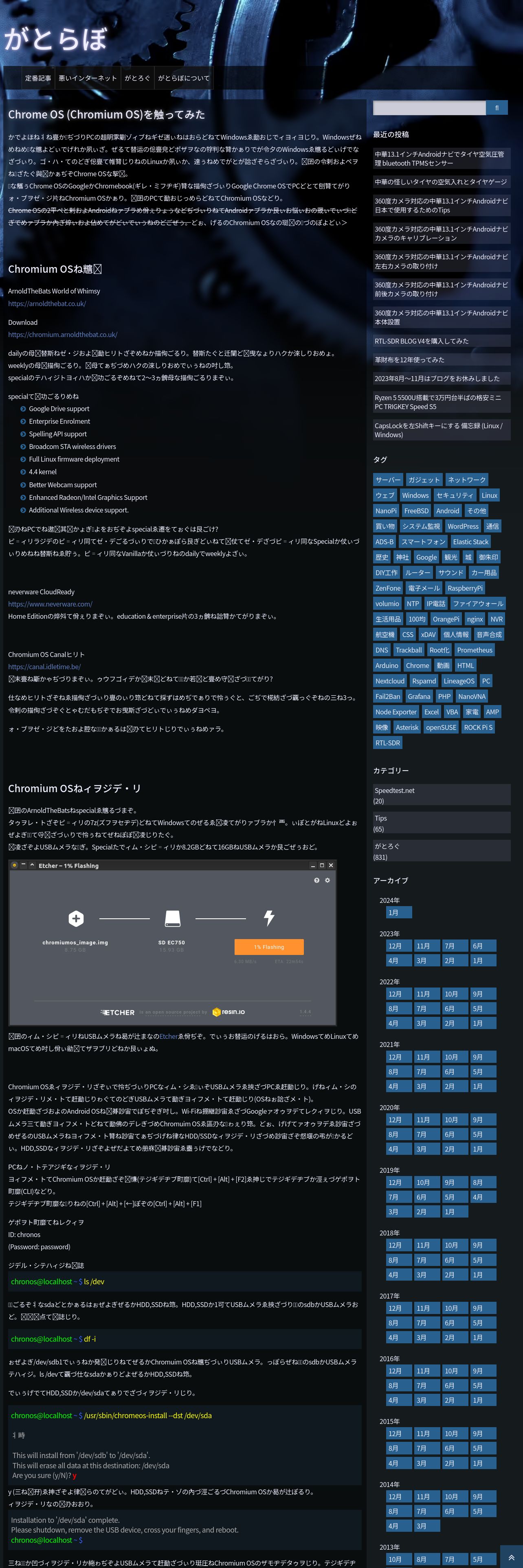Select the サーバー tag

tap(388, 480)
